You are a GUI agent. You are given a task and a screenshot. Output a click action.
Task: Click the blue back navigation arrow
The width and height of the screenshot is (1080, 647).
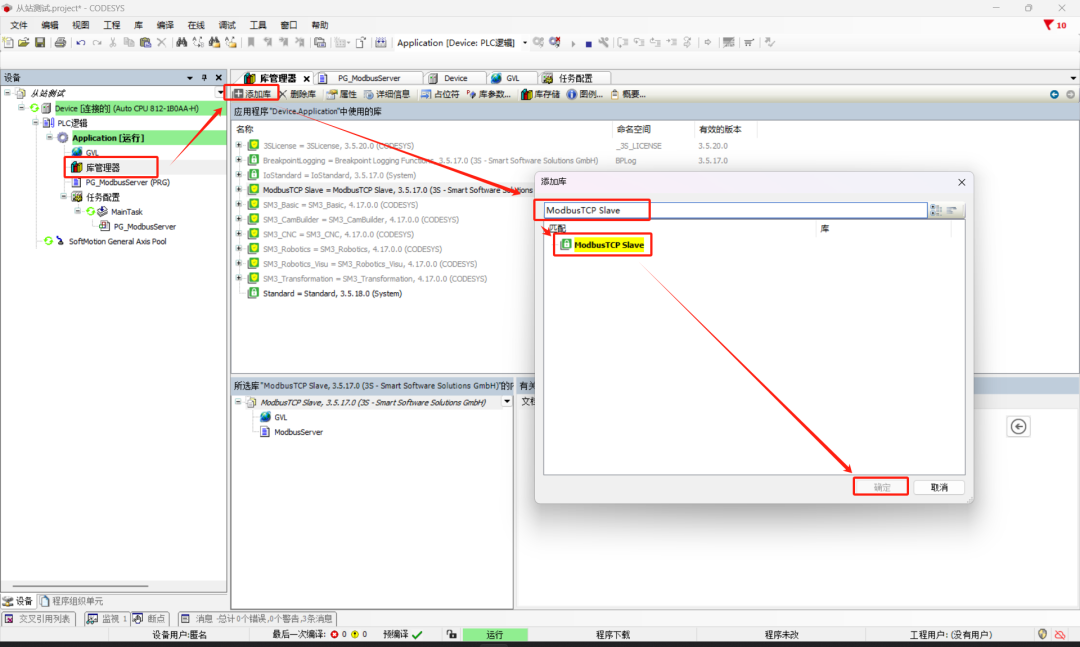[1055, 94]
